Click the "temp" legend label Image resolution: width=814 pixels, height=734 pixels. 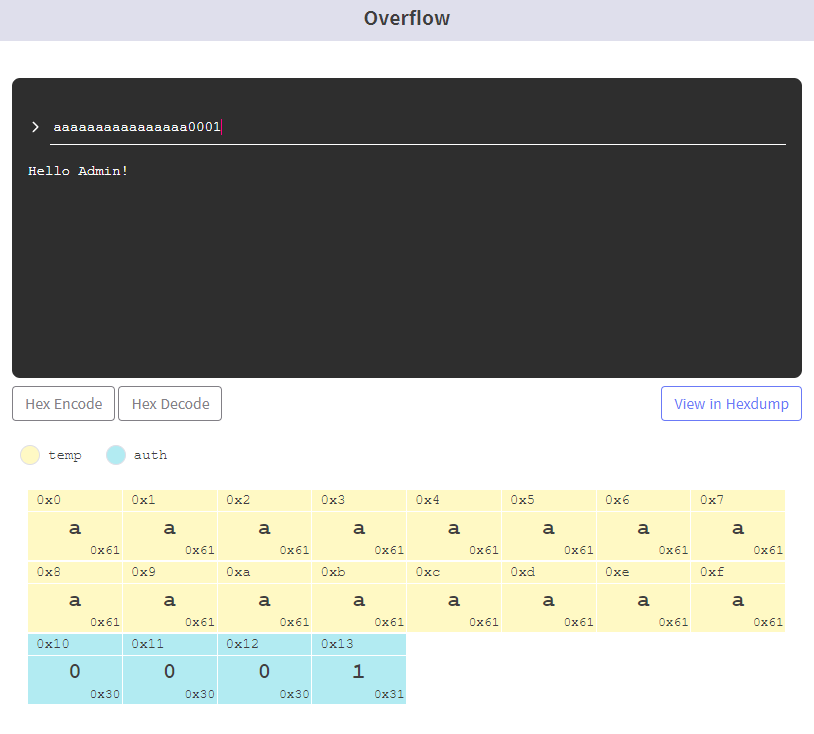tap(65, 455)
